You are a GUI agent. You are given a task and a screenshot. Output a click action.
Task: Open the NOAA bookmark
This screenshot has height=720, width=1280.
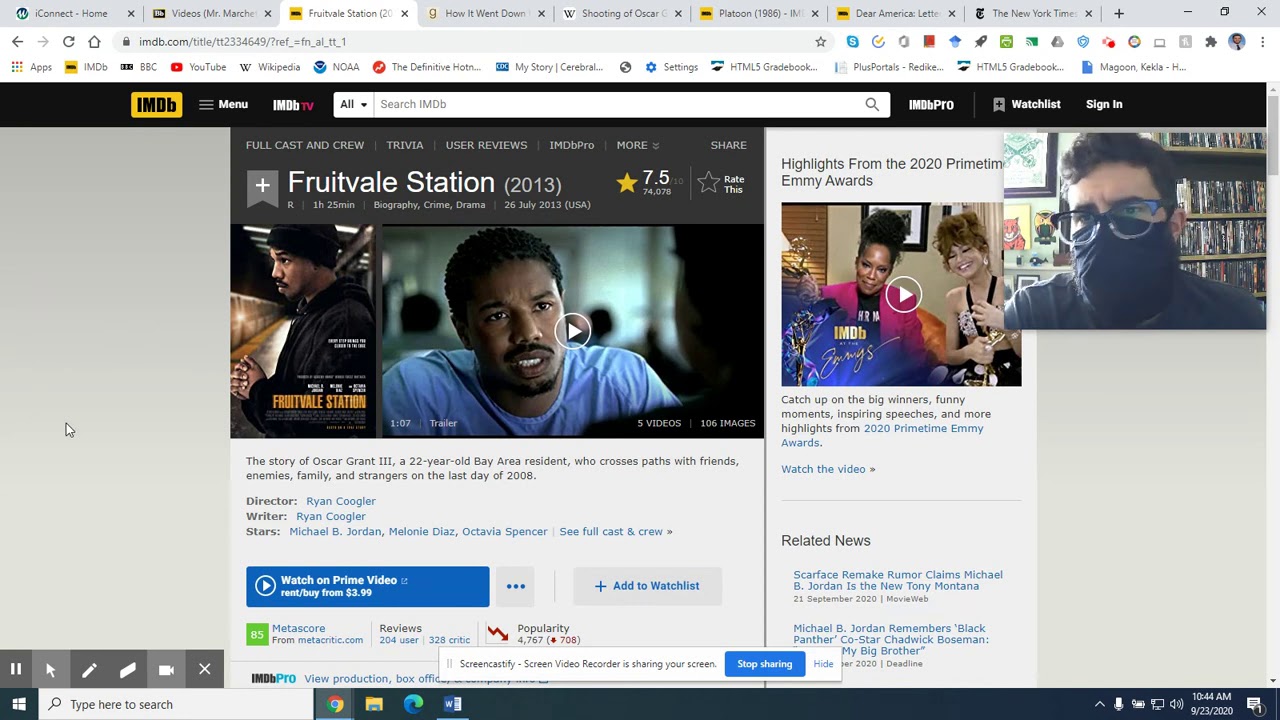(336, 67)
